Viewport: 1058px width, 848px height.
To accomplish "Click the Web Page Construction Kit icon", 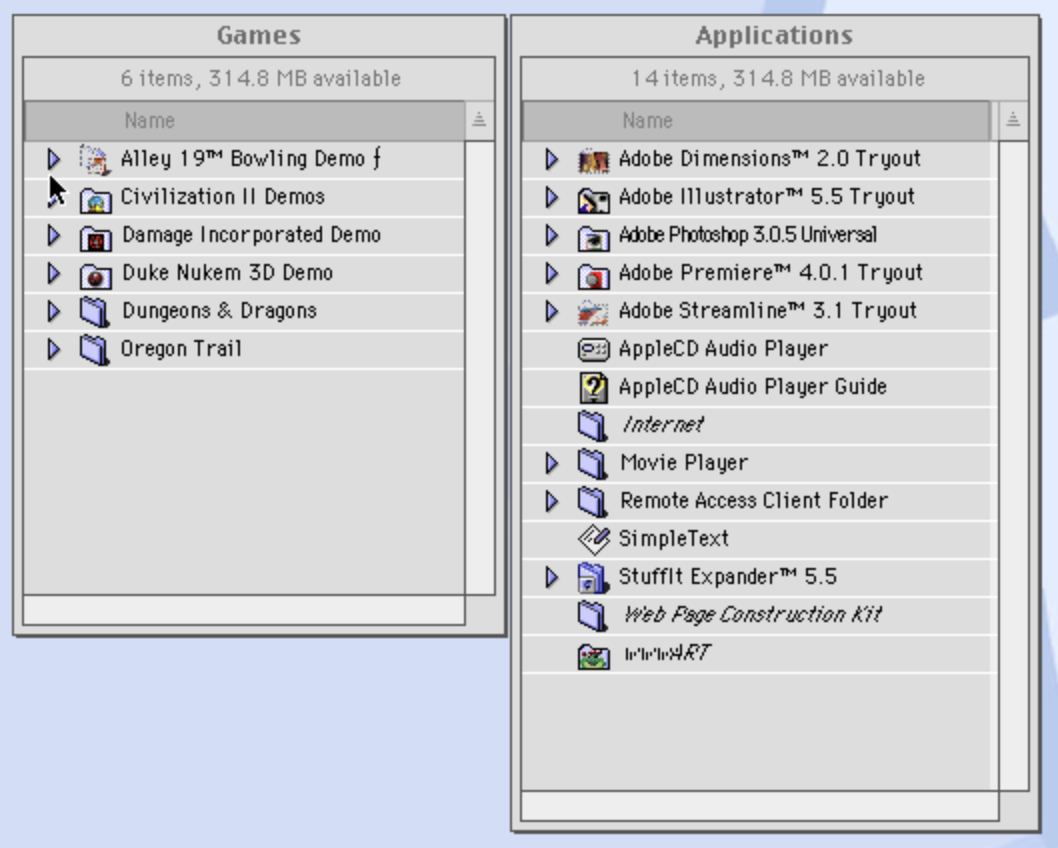I will click(593, 615).
